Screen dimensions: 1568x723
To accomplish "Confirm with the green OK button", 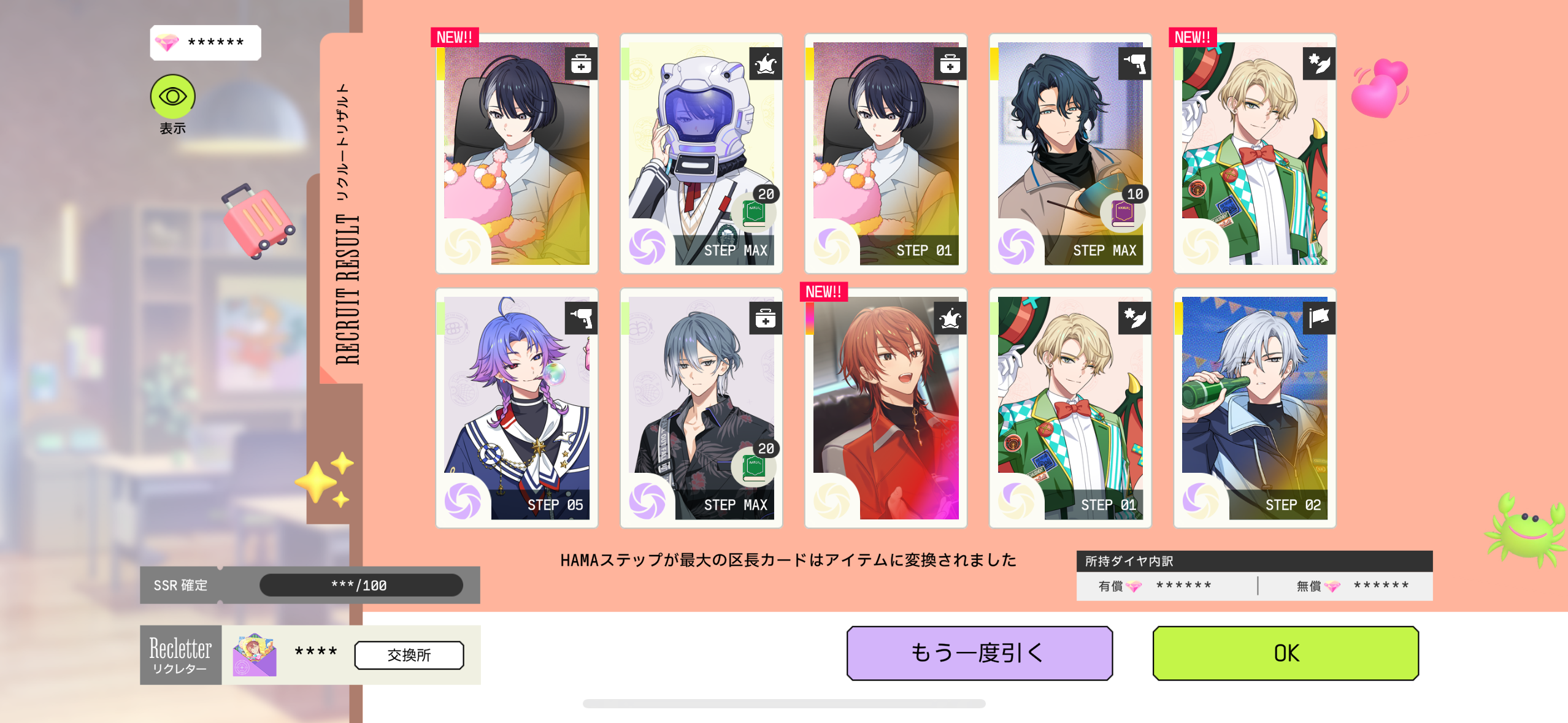I will coord(1286,653).
